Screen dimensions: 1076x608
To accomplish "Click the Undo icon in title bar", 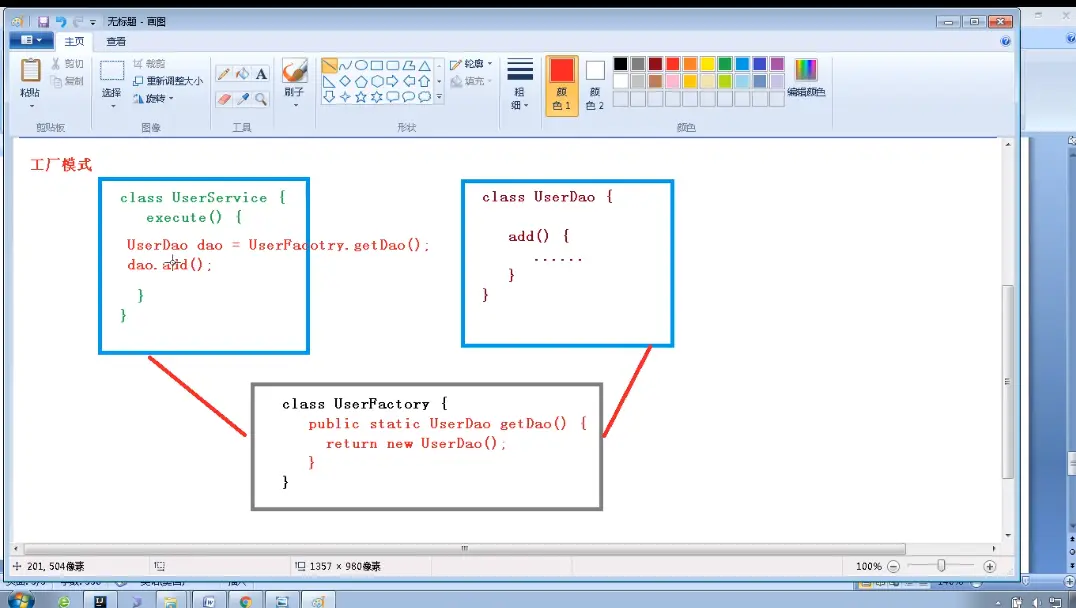I will click(x=61, y=22).
